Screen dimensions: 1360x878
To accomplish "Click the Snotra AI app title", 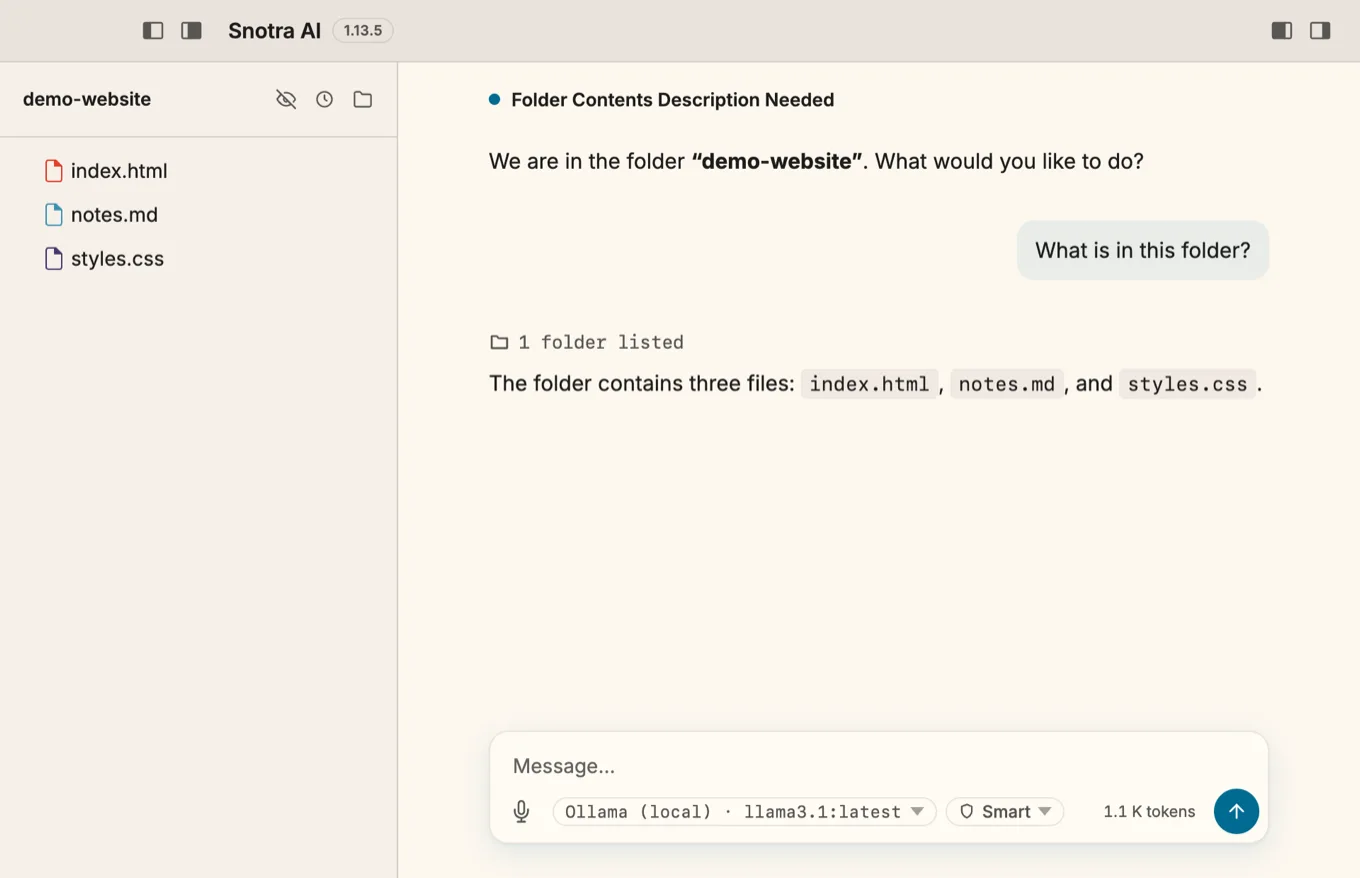I will pyautogui.click(x=275, y=31).
